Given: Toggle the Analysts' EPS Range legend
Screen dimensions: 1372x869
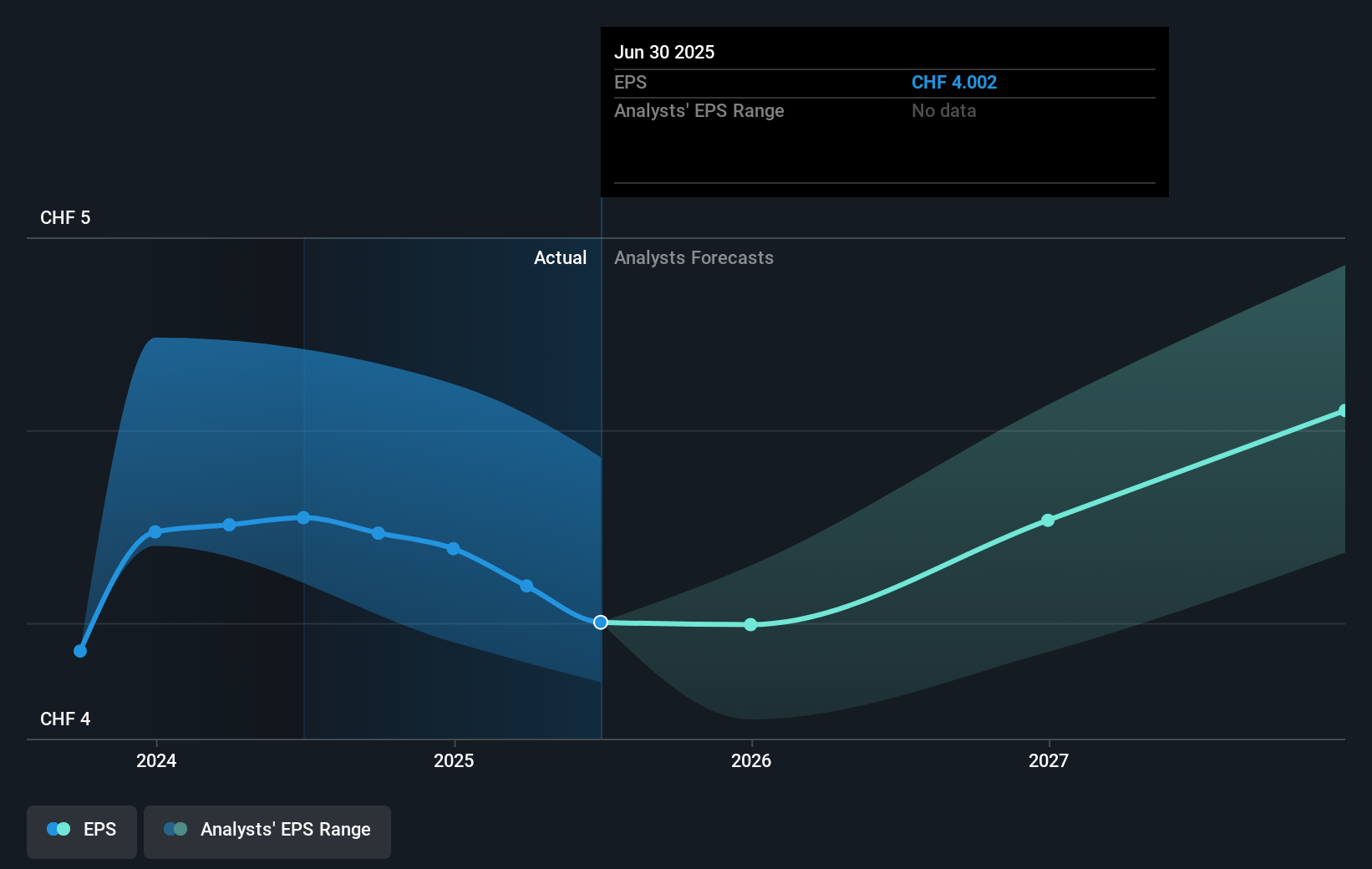Looking at the screenshot, I should 267,830.
